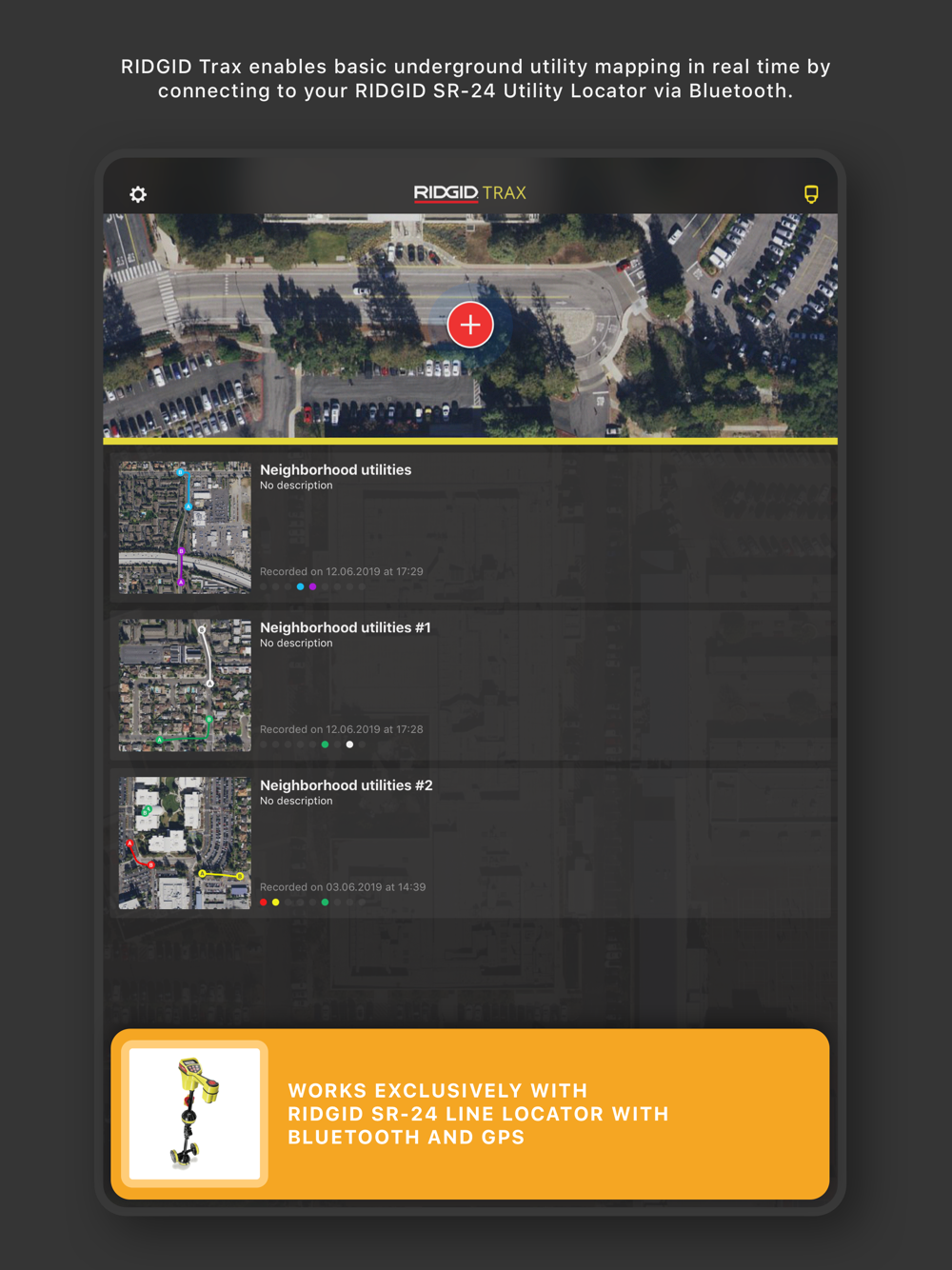
Task: Select the Neighborhood utilities #2 title
Action: coord(347,785)
